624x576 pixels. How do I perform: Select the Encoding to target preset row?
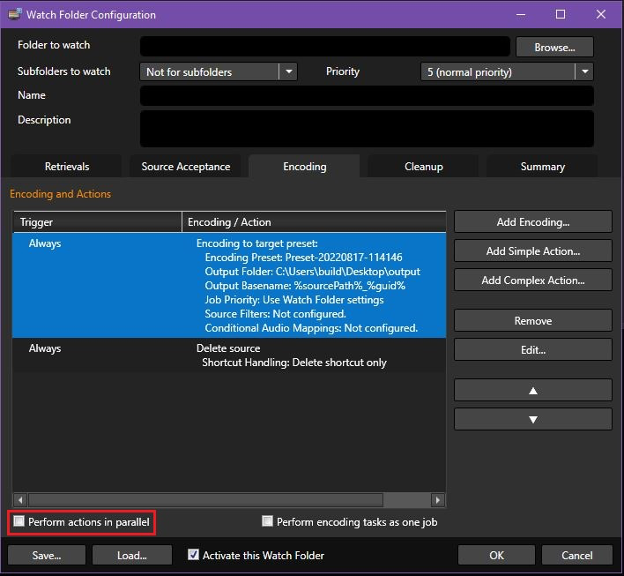pyautogui.click(x=229, y=285)
